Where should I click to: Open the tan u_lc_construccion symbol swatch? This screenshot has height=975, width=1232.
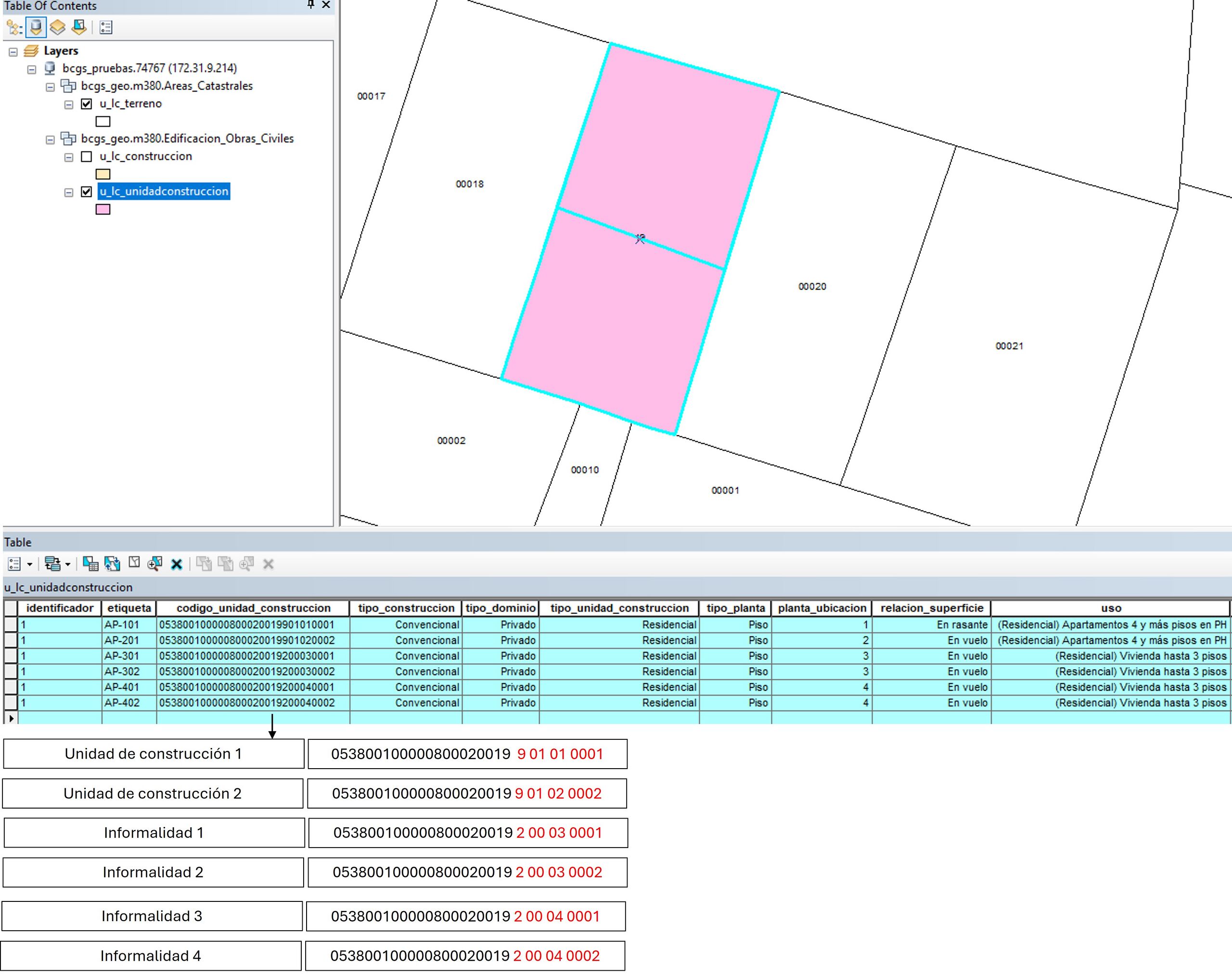coord(103,174)
